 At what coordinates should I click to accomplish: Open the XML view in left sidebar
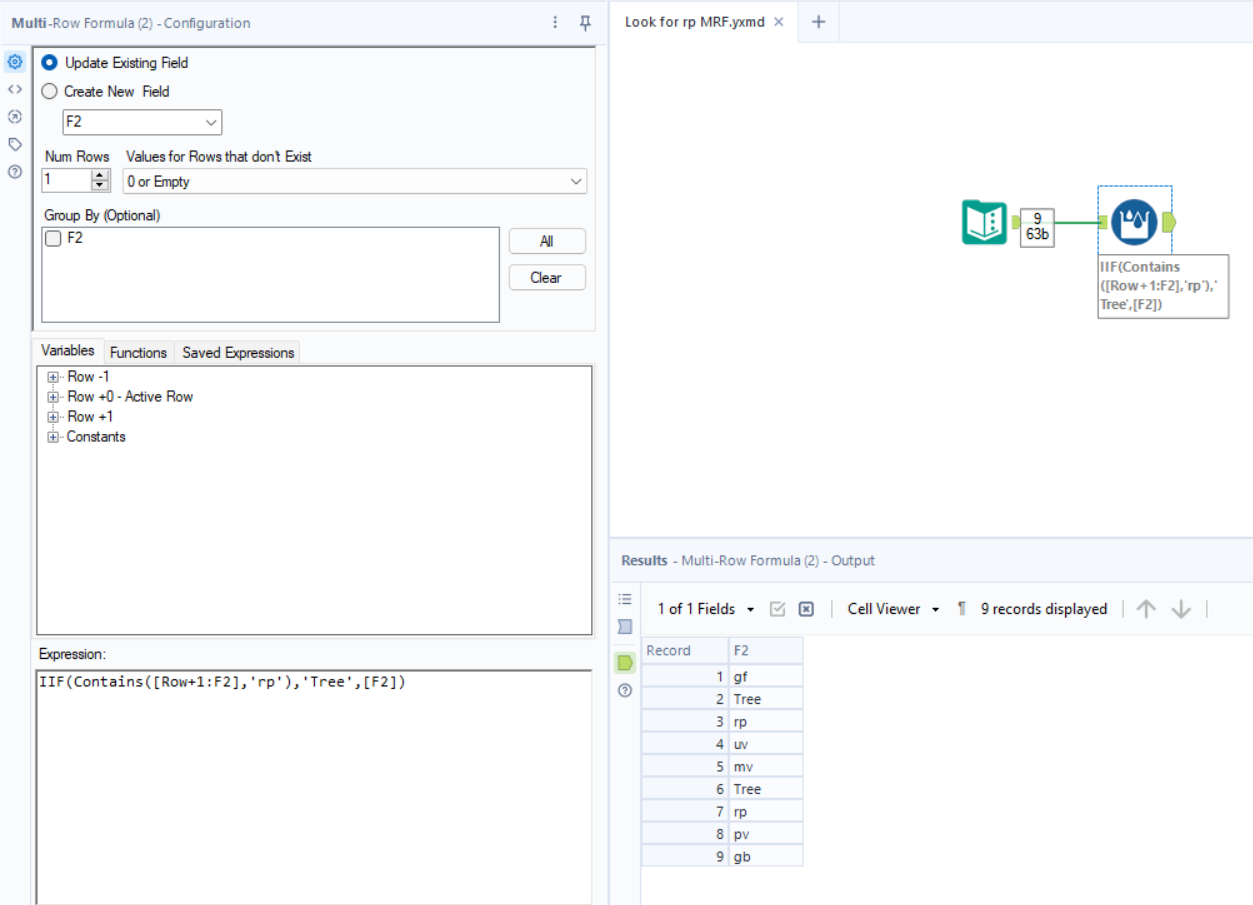14,88
